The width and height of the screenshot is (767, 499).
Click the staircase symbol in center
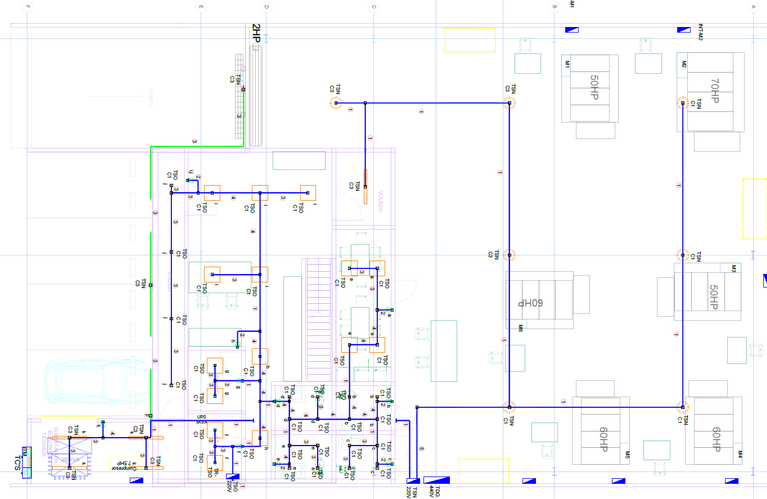pos(319,319)
